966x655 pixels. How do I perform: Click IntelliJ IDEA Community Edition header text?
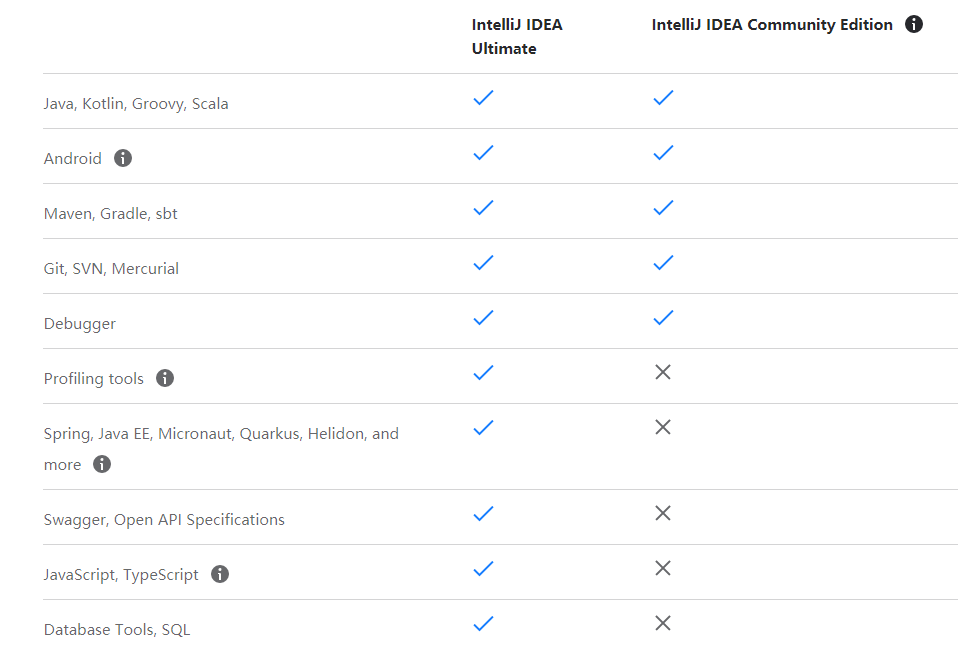772,25
